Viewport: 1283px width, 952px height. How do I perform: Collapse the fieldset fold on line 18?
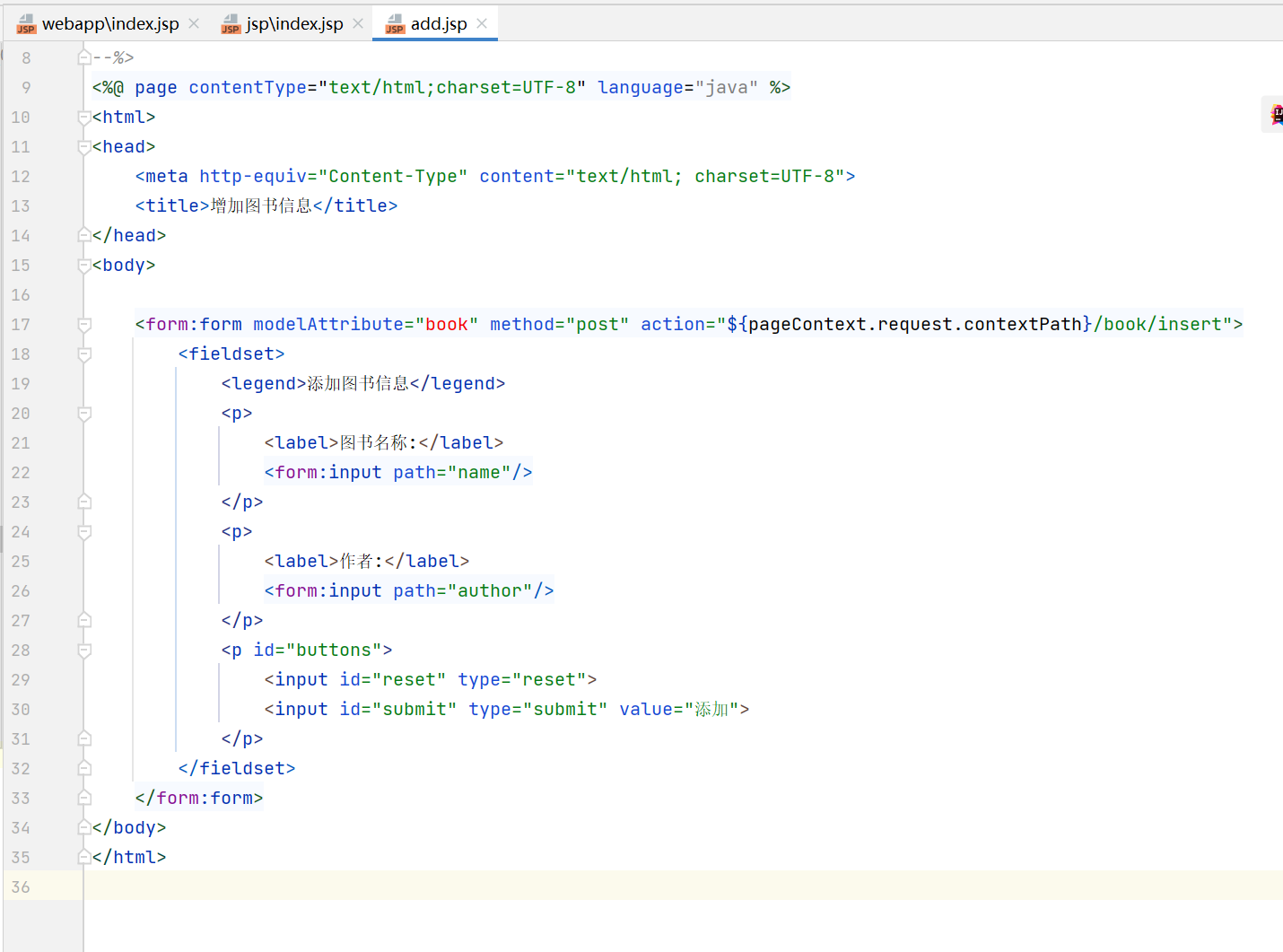click(84, 354)
